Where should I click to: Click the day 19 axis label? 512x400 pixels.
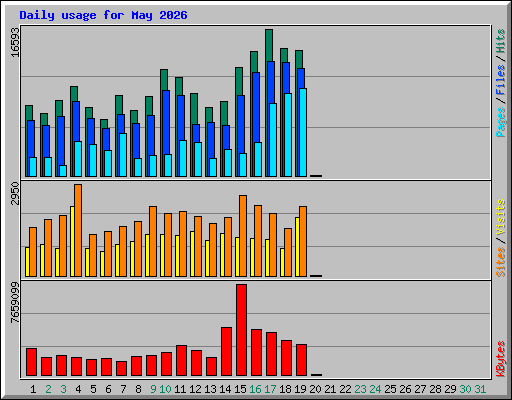[300, 389]
